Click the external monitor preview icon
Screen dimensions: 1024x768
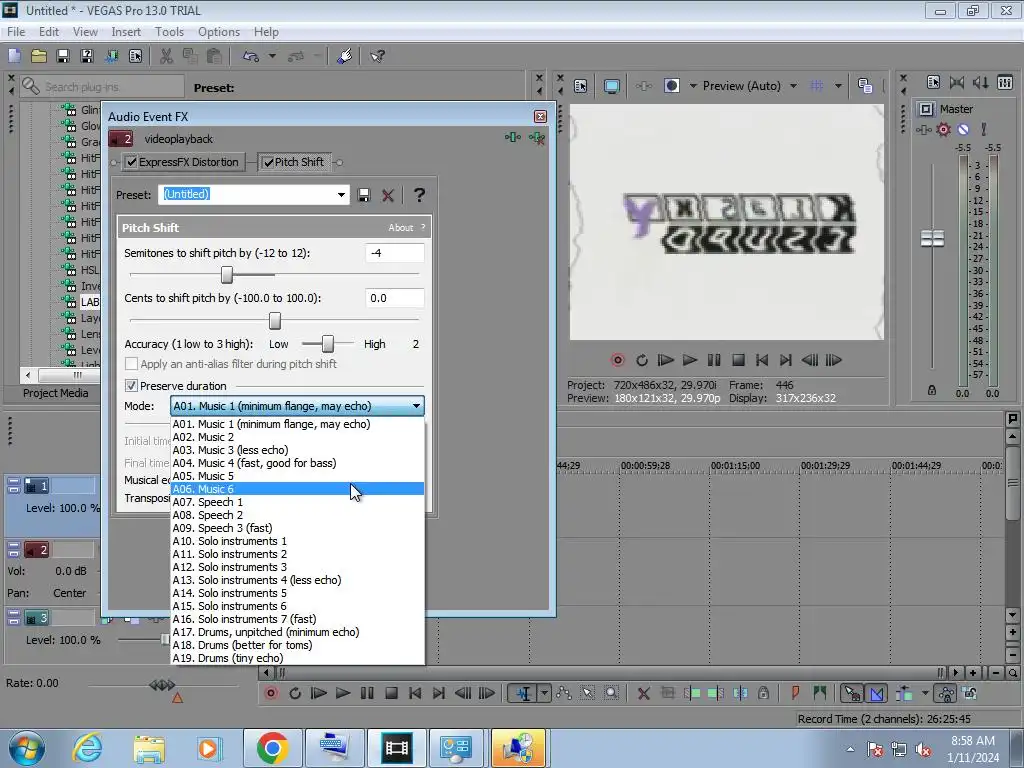[612, 86]
